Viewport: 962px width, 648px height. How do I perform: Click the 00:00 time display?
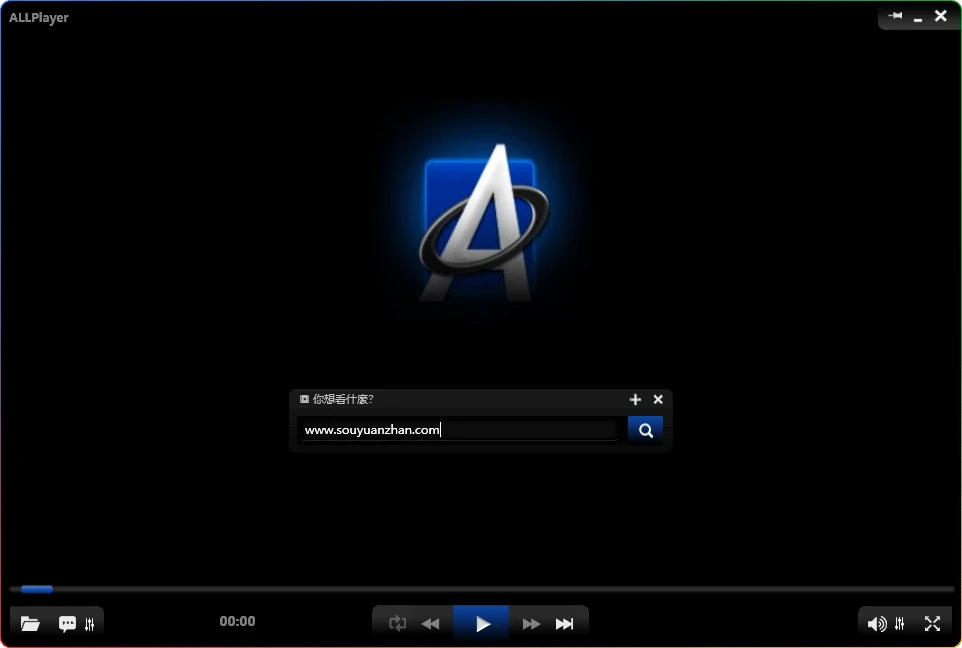click(237, 621)
